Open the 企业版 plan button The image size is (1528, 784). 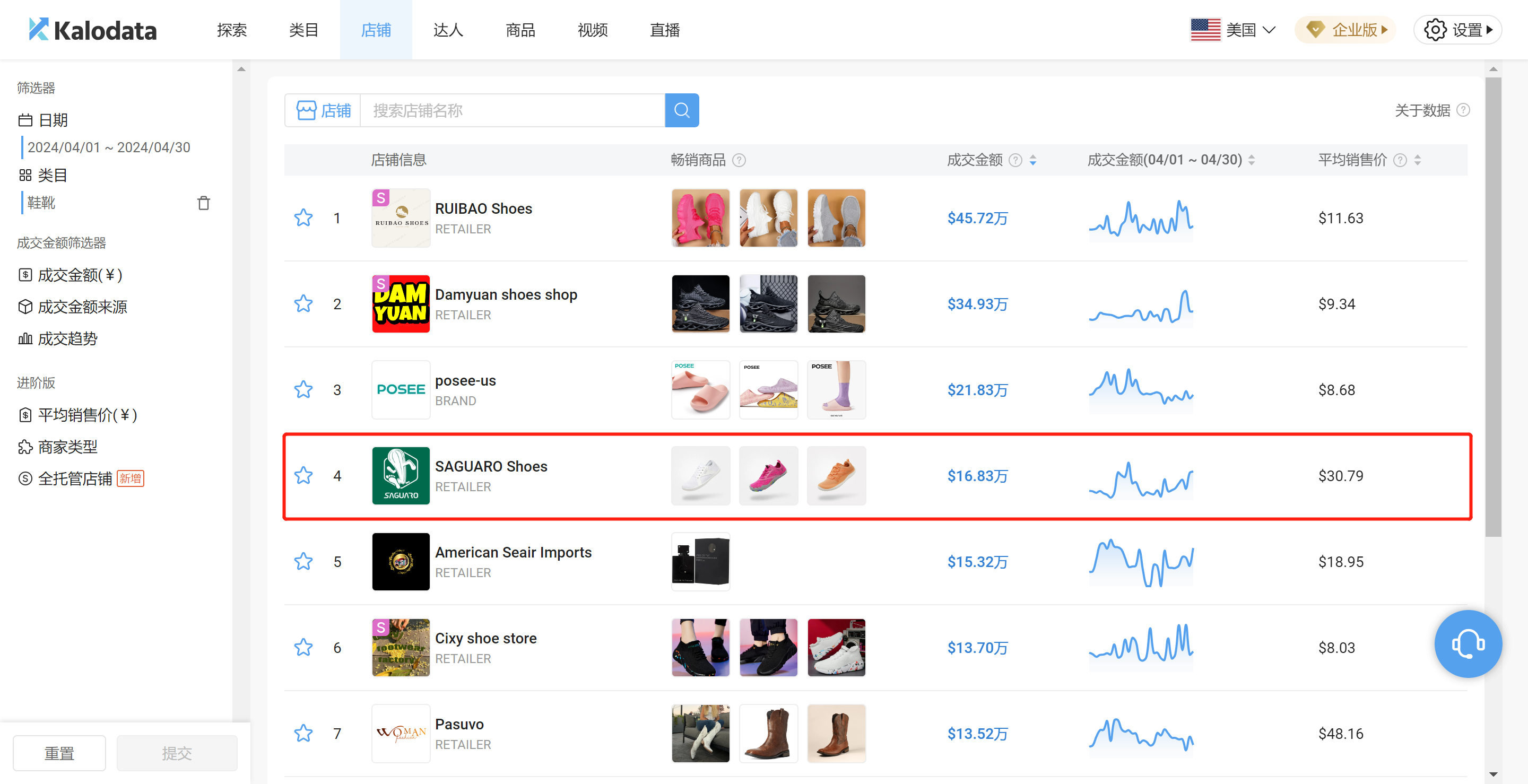point(1345,30)
